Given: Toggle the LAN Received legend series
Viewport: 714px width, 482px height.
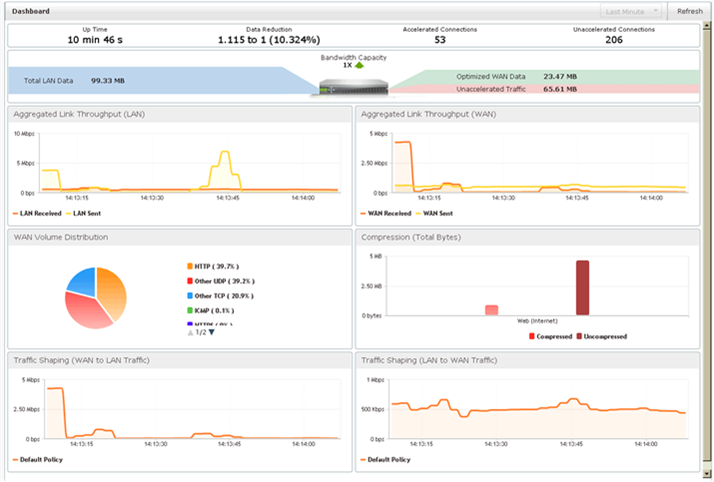Looking at the screenshot, I should (37, 213).
